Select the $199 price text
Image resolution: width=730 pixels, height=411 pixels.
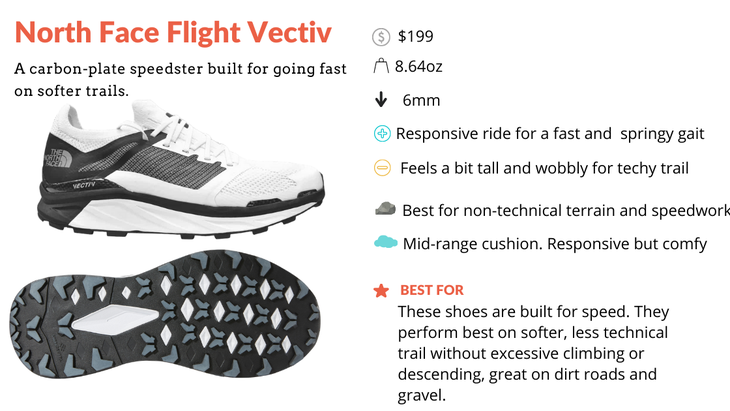415,36
